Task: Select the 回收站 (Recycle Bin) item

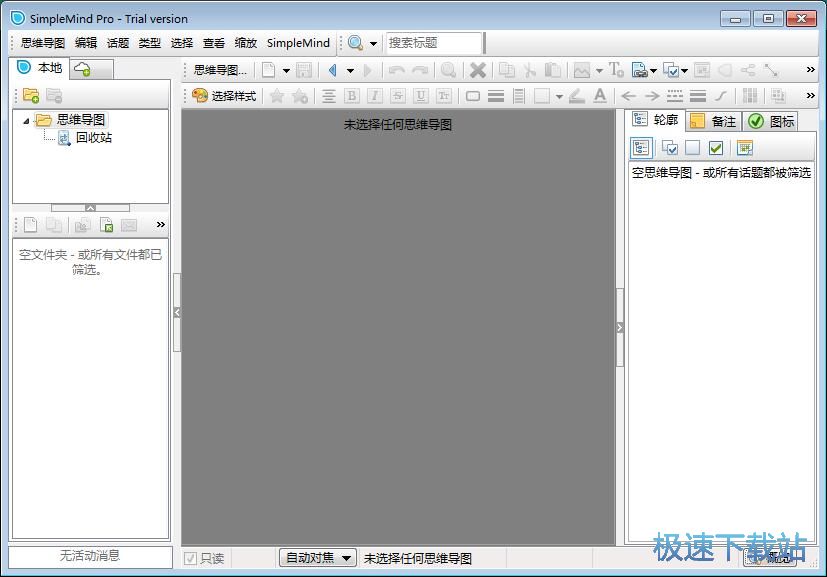Action: [x=93, y=137]
